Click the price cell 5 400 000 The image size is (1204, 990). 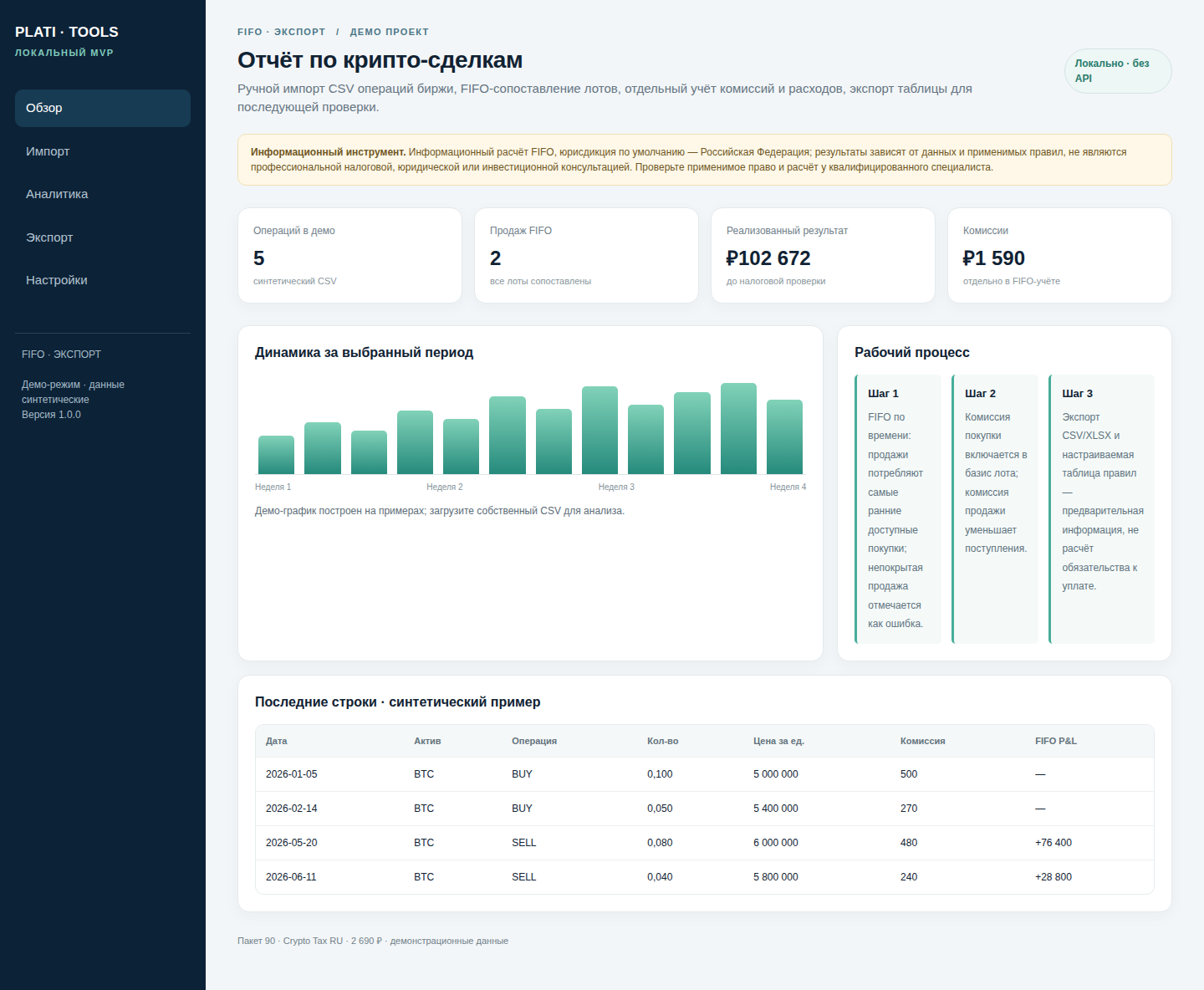[776, 809]
